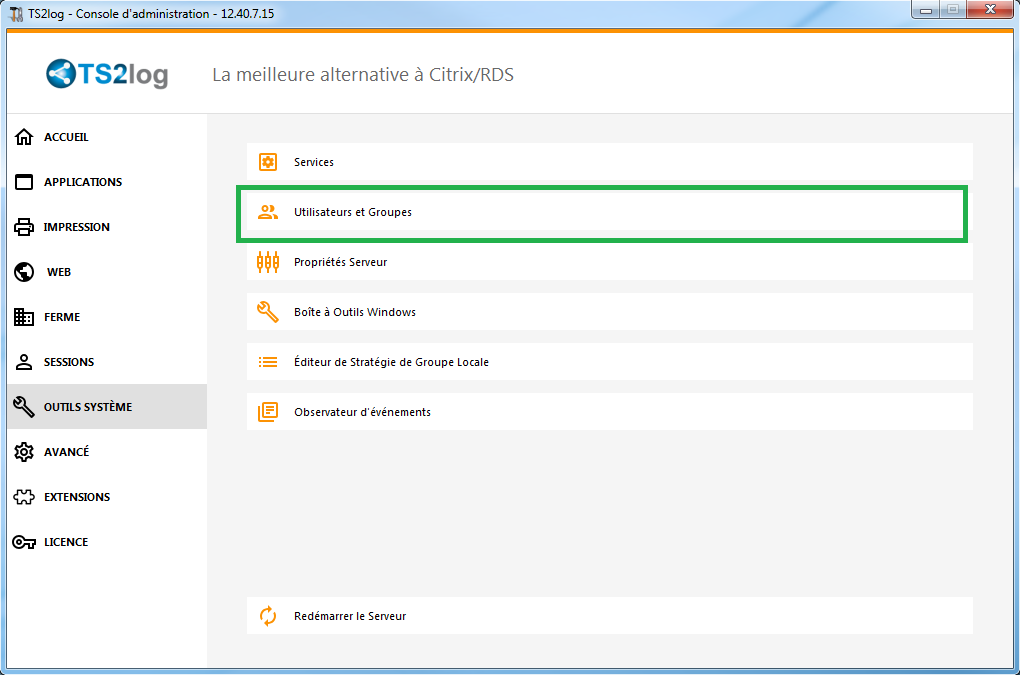Go to the EXTENSIONS section

107,497
